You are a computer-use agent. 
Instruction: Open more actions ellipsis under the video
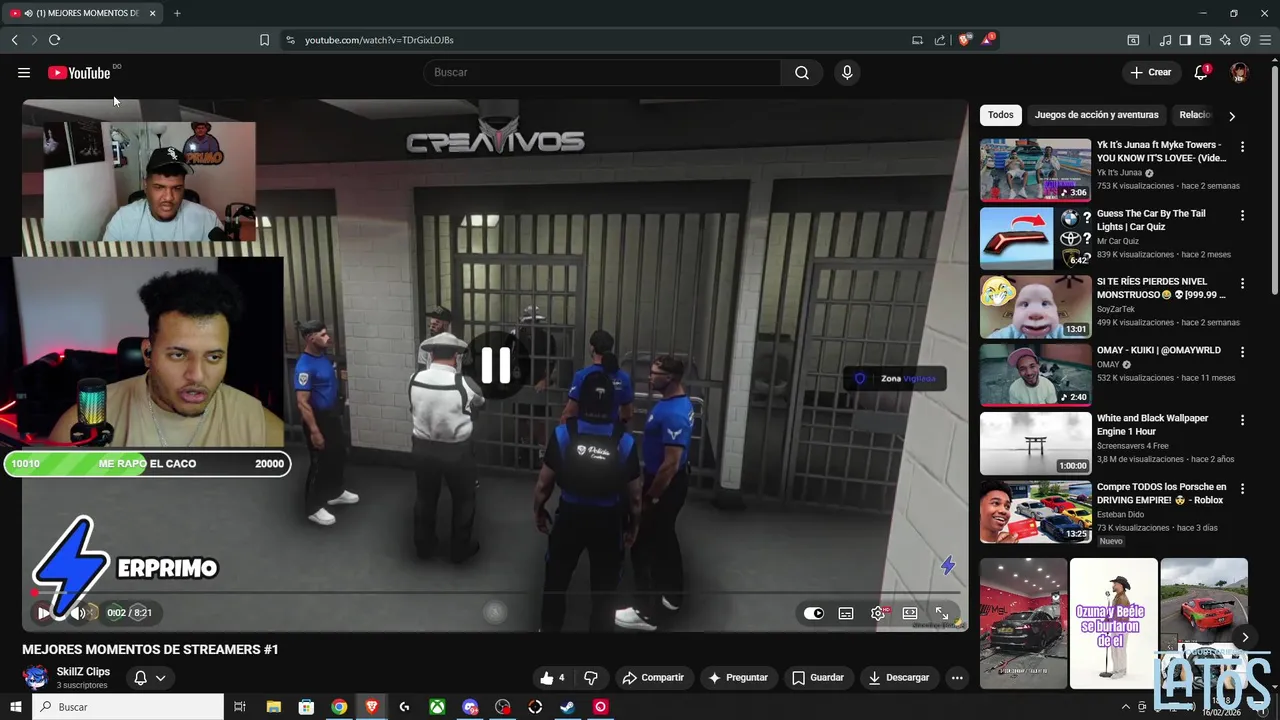pyautogui.click(x=957, y=678)
